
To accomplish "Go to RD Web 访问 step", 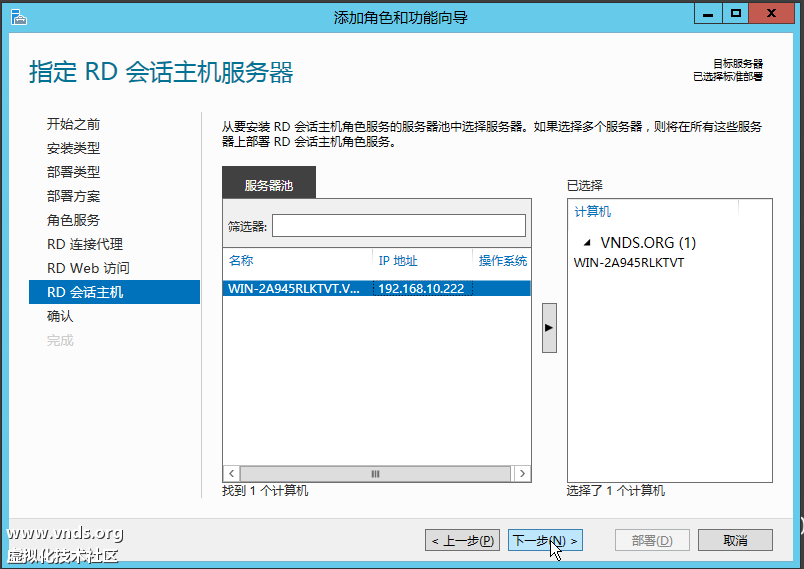I will coord(88,268).
